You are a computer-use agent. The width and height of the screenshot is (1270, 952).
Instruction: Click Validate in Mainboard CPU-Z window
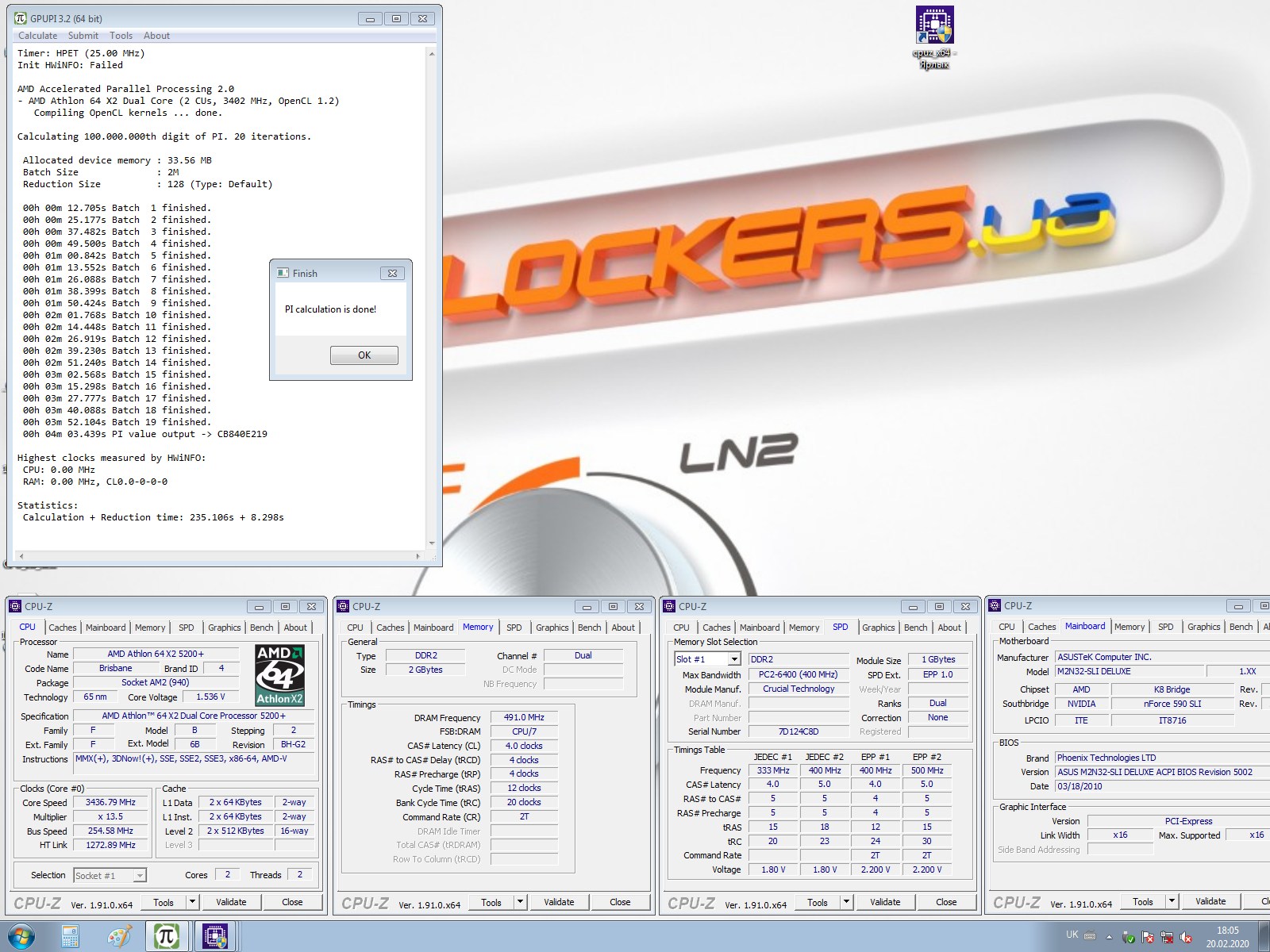click(x=1210, y=902)
